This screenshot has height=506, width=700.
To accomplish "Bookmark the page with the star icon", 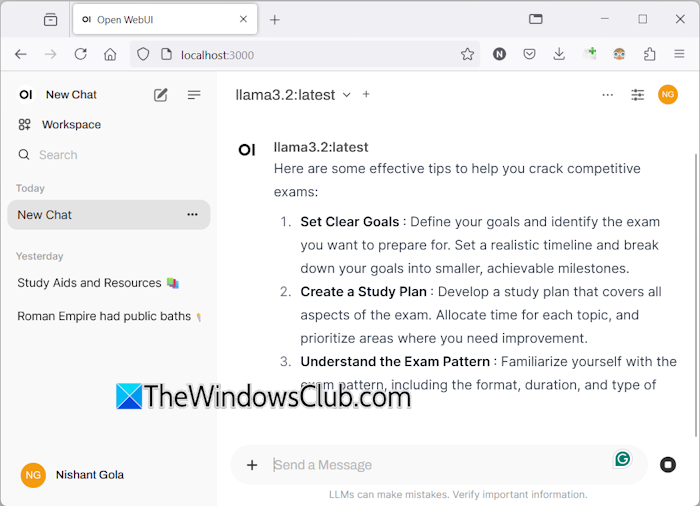I will pos(467,54).
